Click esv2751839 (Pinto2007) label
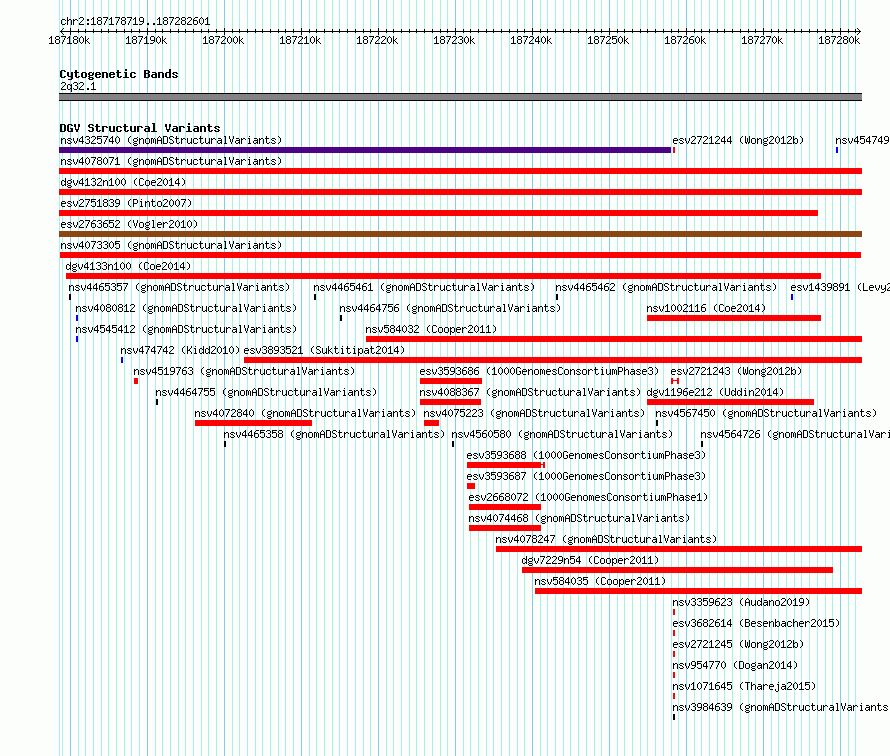 point(126,203)
